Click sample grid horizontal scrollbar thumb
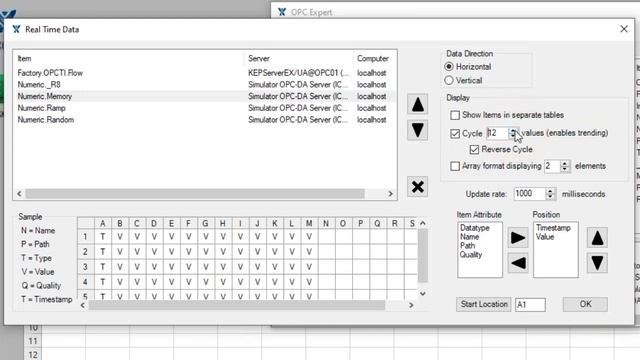The image size is (640, 360). pyautogui.click(x=237, y=305)
